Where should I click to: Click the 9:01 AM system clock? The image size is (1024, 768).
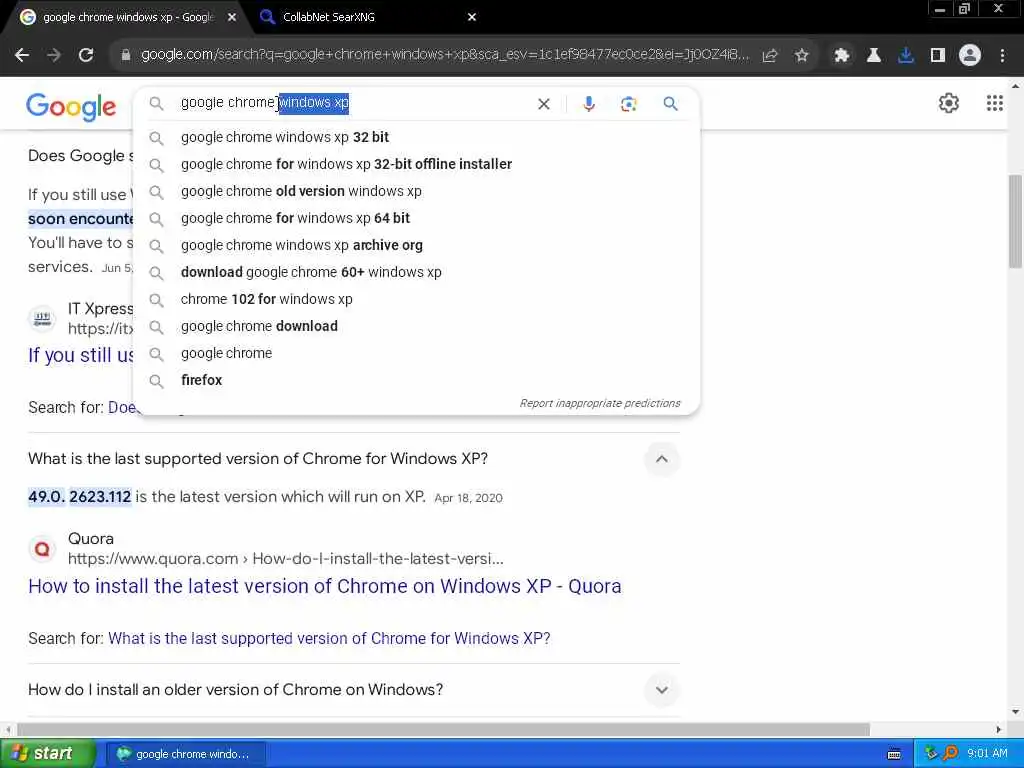(987, 754)
